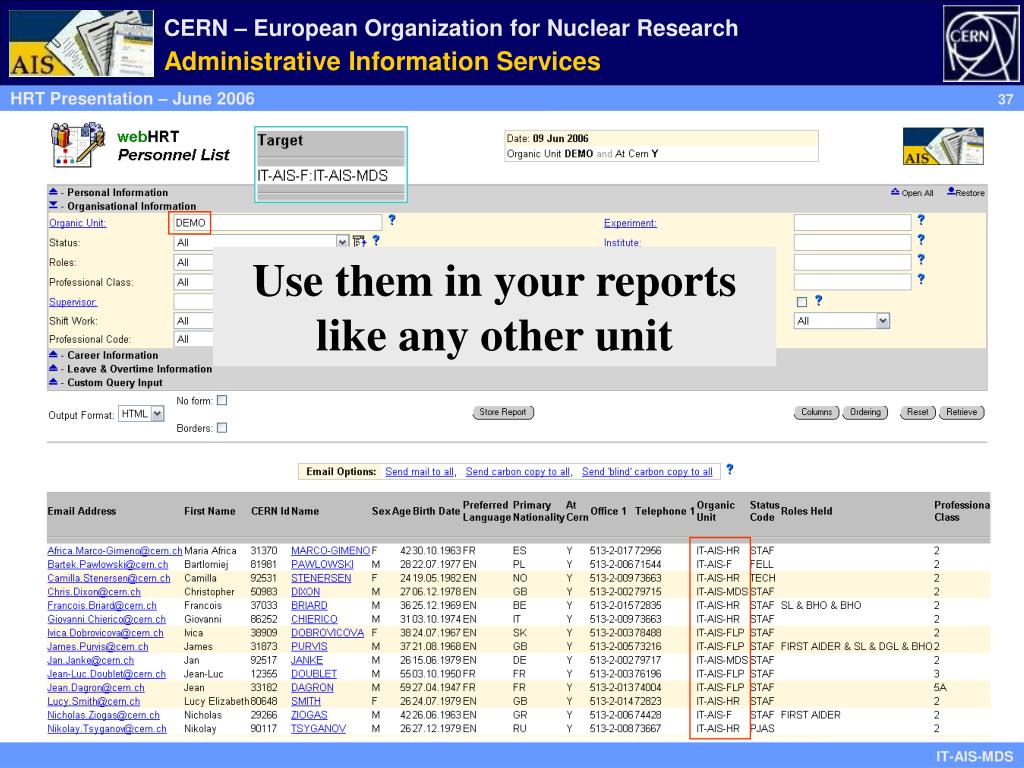Open the DOUBLET name link
This screenshot has height=768, width=1024.
(313, 673)
